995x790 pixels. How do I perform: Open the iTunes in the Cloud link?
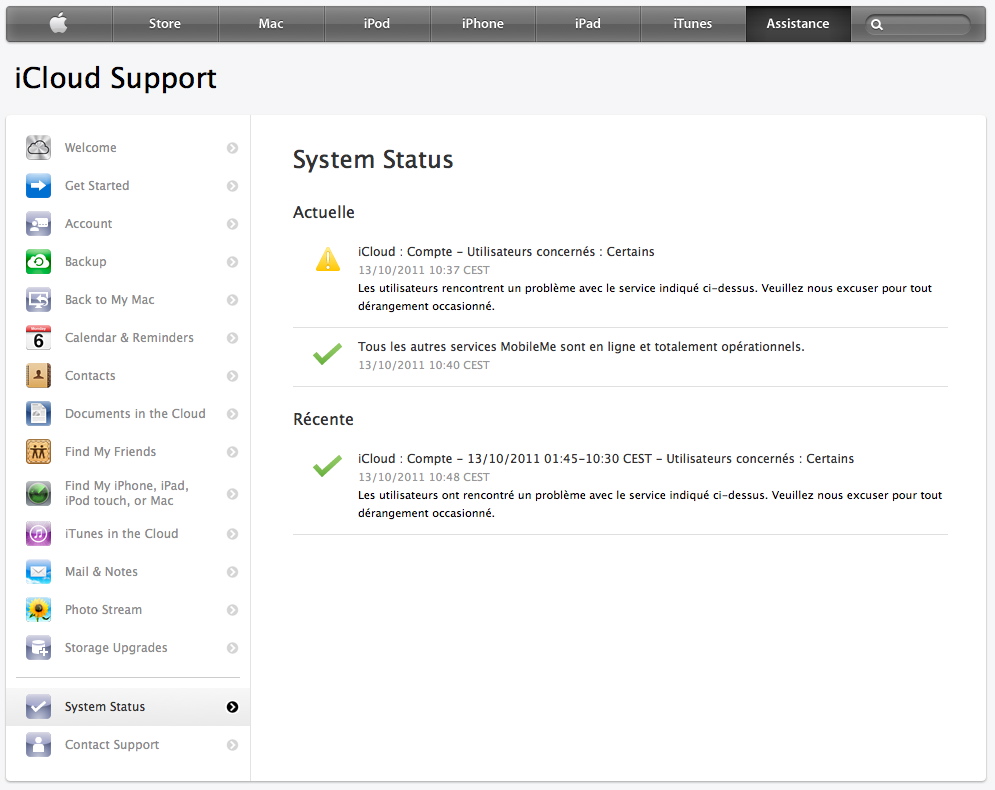[122, 534]
